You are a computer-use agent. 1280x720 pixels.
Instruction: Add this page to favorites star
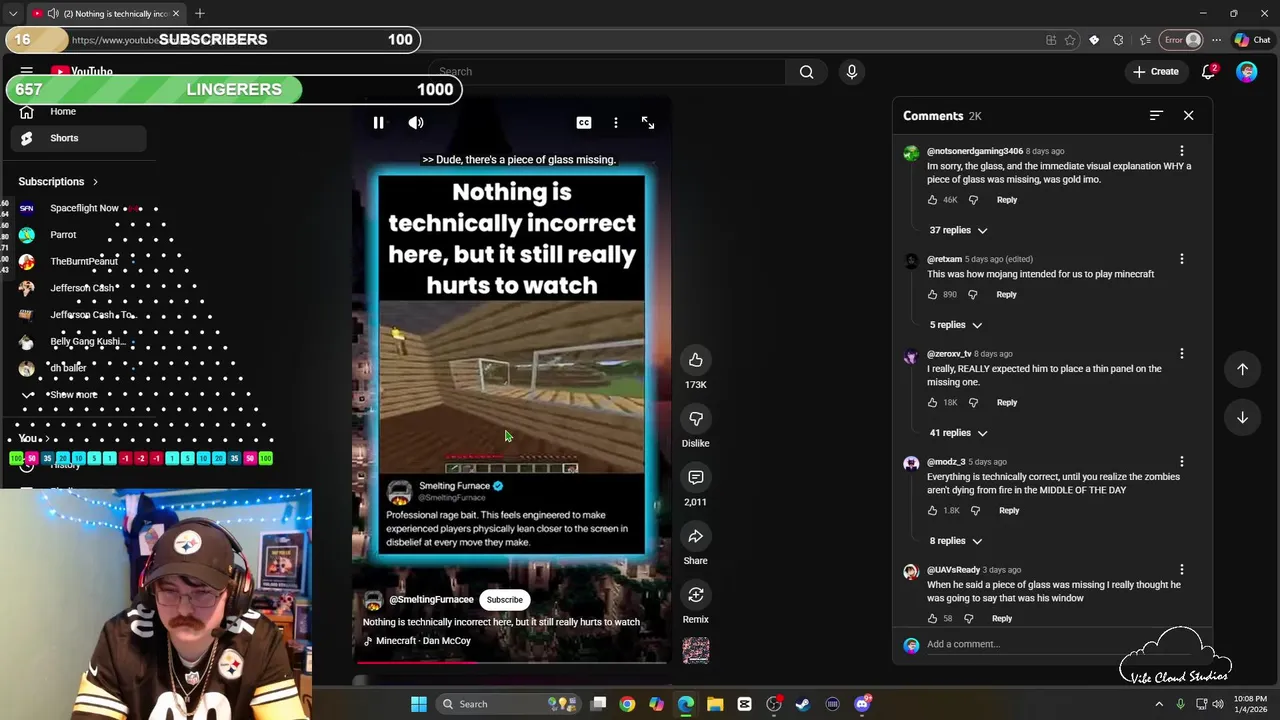click(1070, 40)
